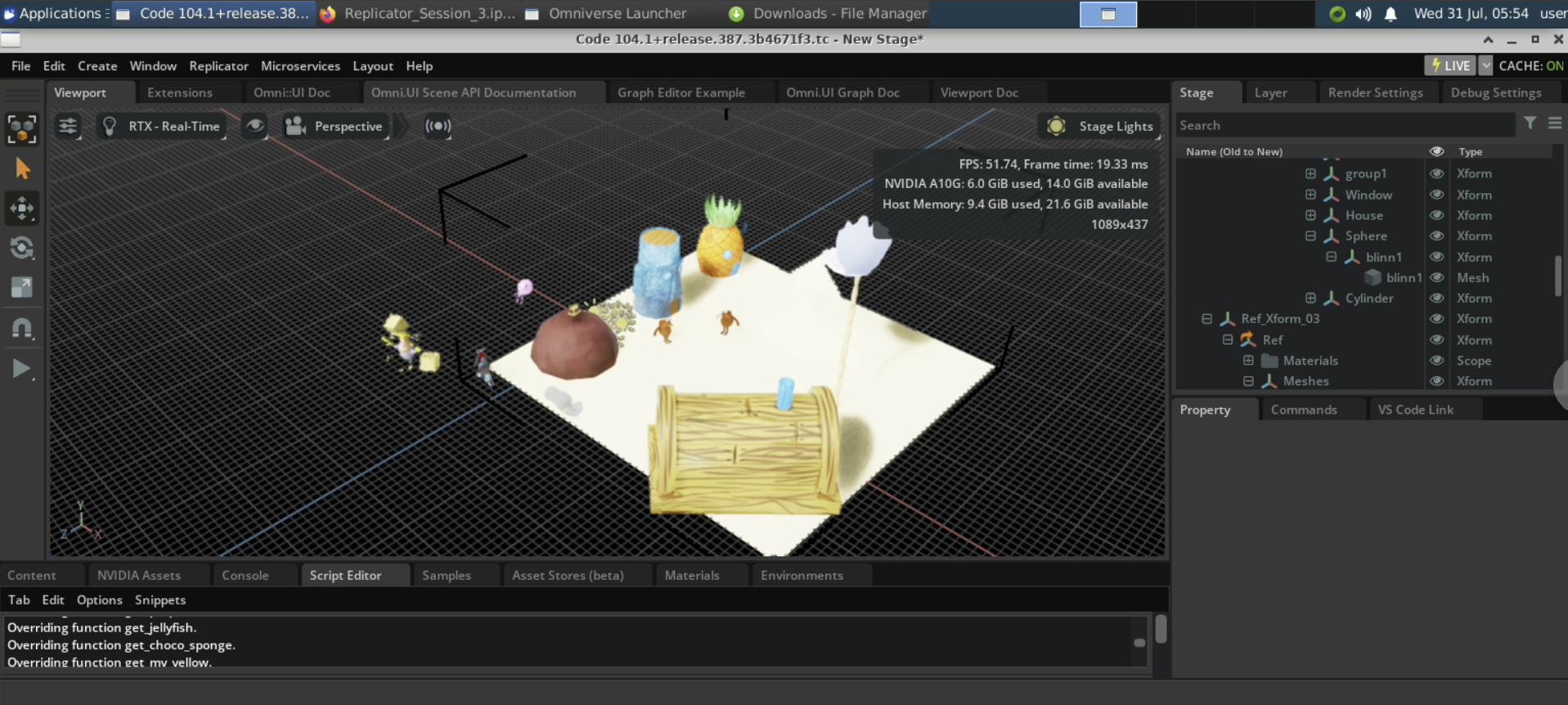Sort by Name (Old to New) header
This screenshot has width=1568, height=705.
[x=1233, y=151]
